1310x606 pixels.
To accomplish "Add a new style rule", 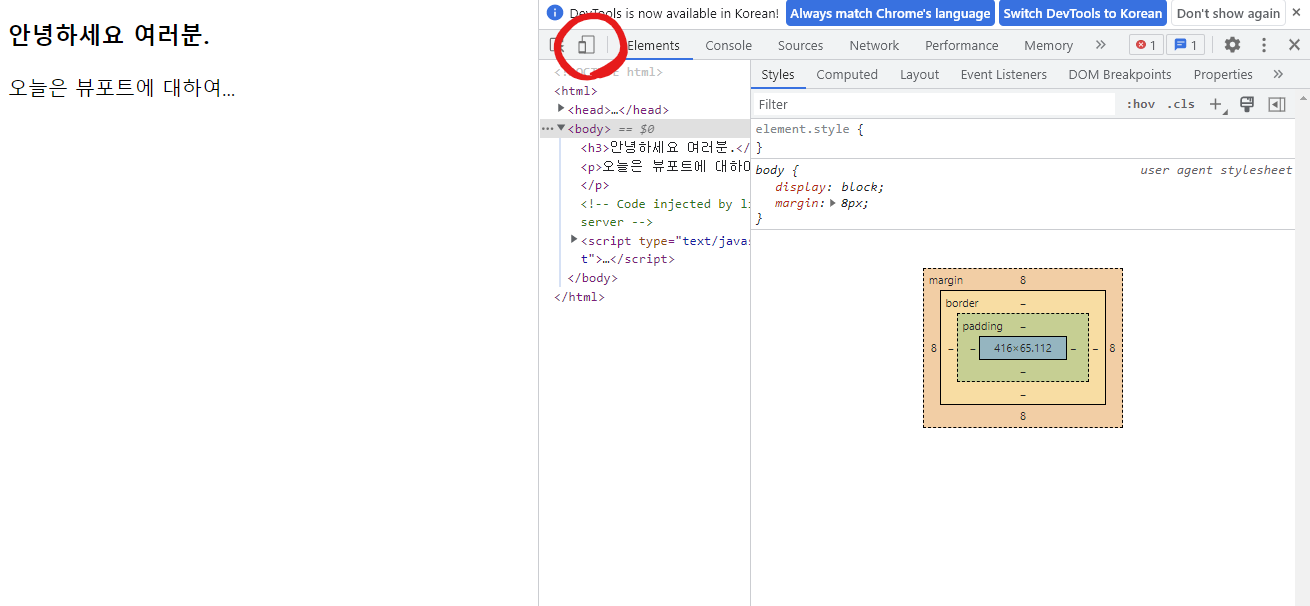I will [1216, 104].
